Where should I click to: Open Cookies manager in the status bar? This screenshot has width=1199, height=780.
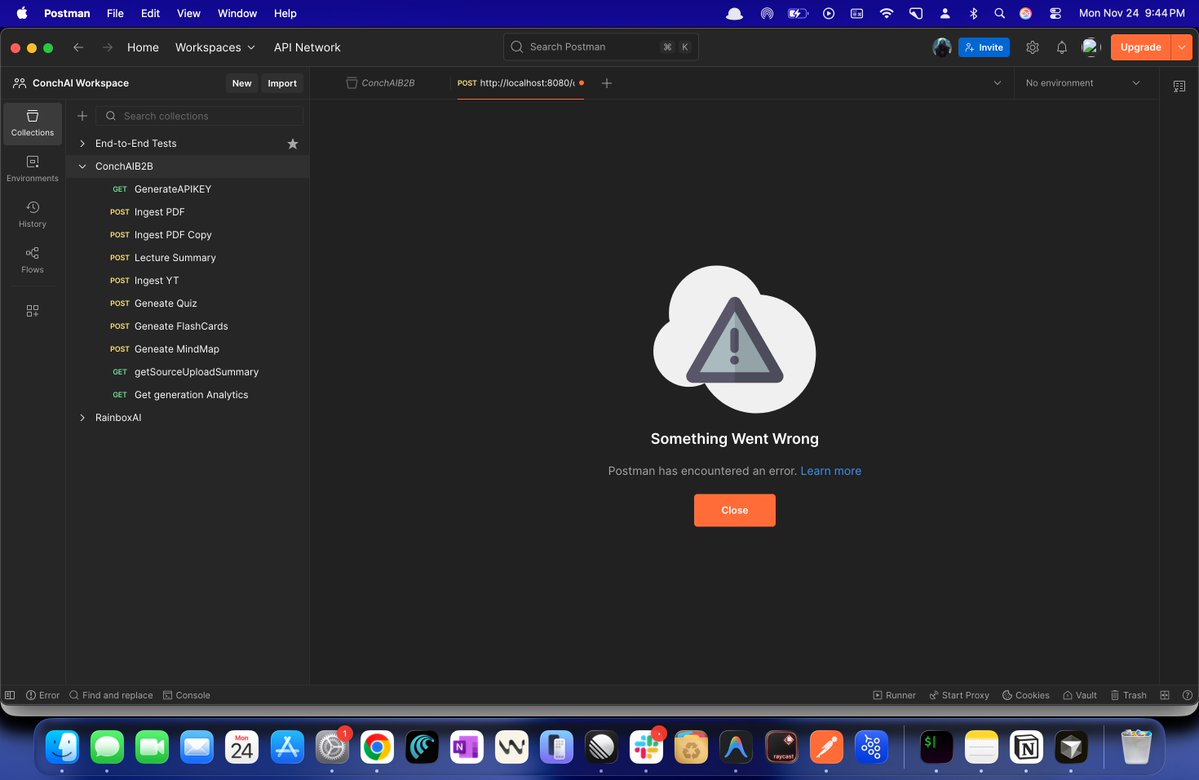click(x=1025, y=695)
